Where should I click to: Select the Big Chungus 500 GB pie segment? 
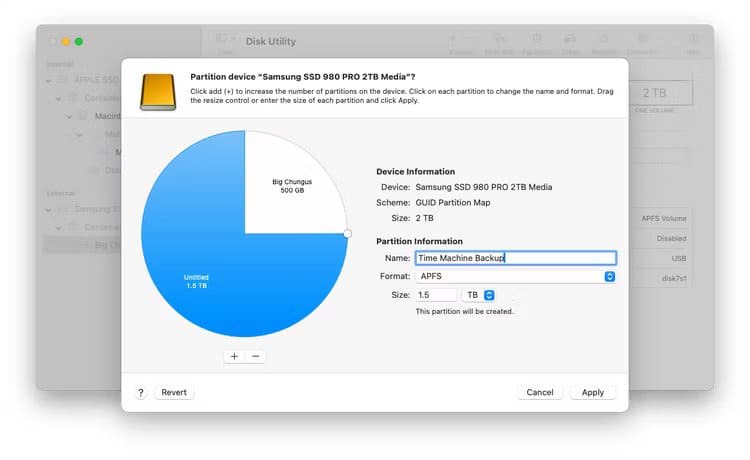(292, 186)
